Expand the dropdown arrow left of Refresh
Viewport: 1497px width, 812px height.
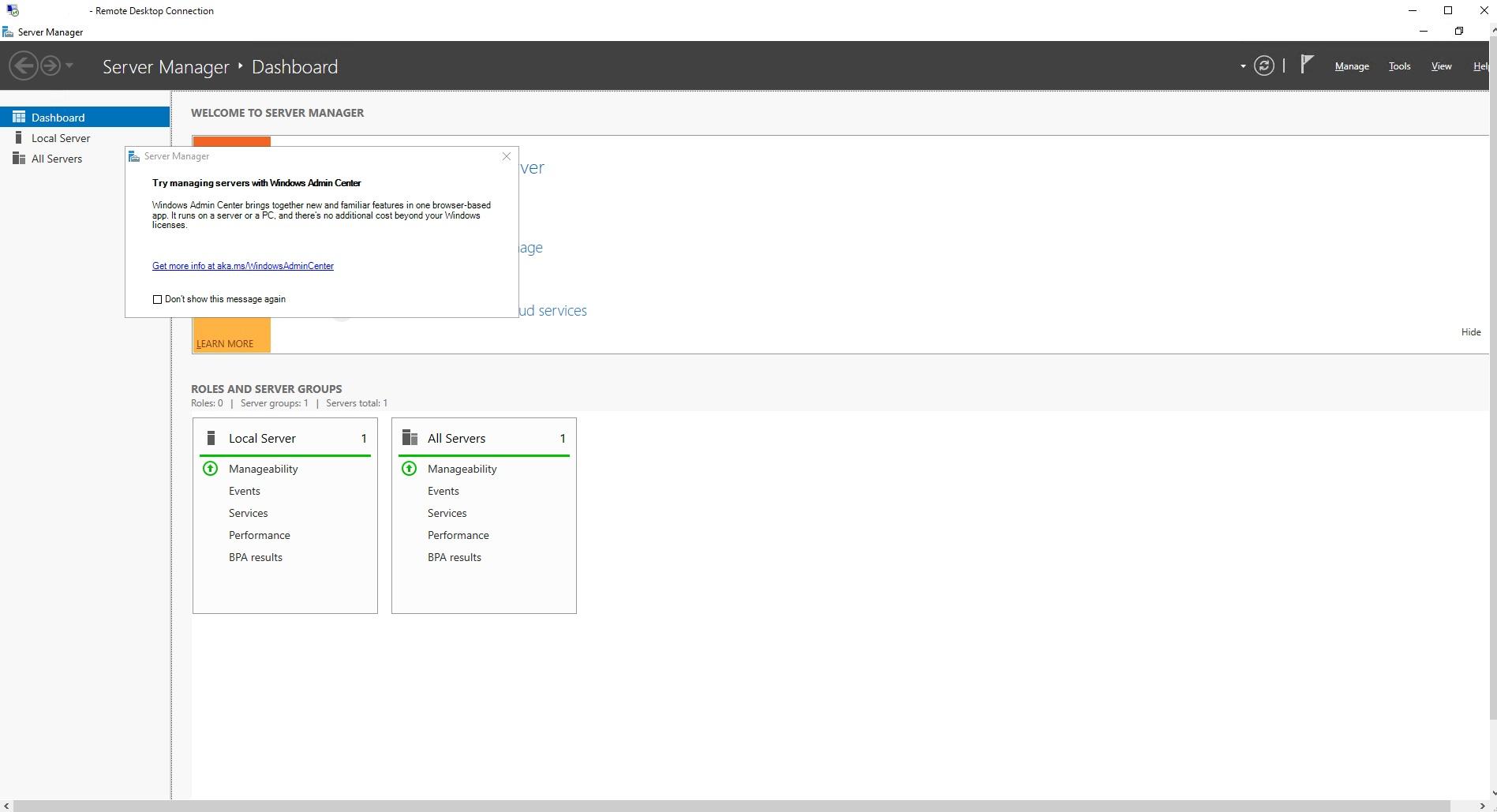pos(1243,66)
